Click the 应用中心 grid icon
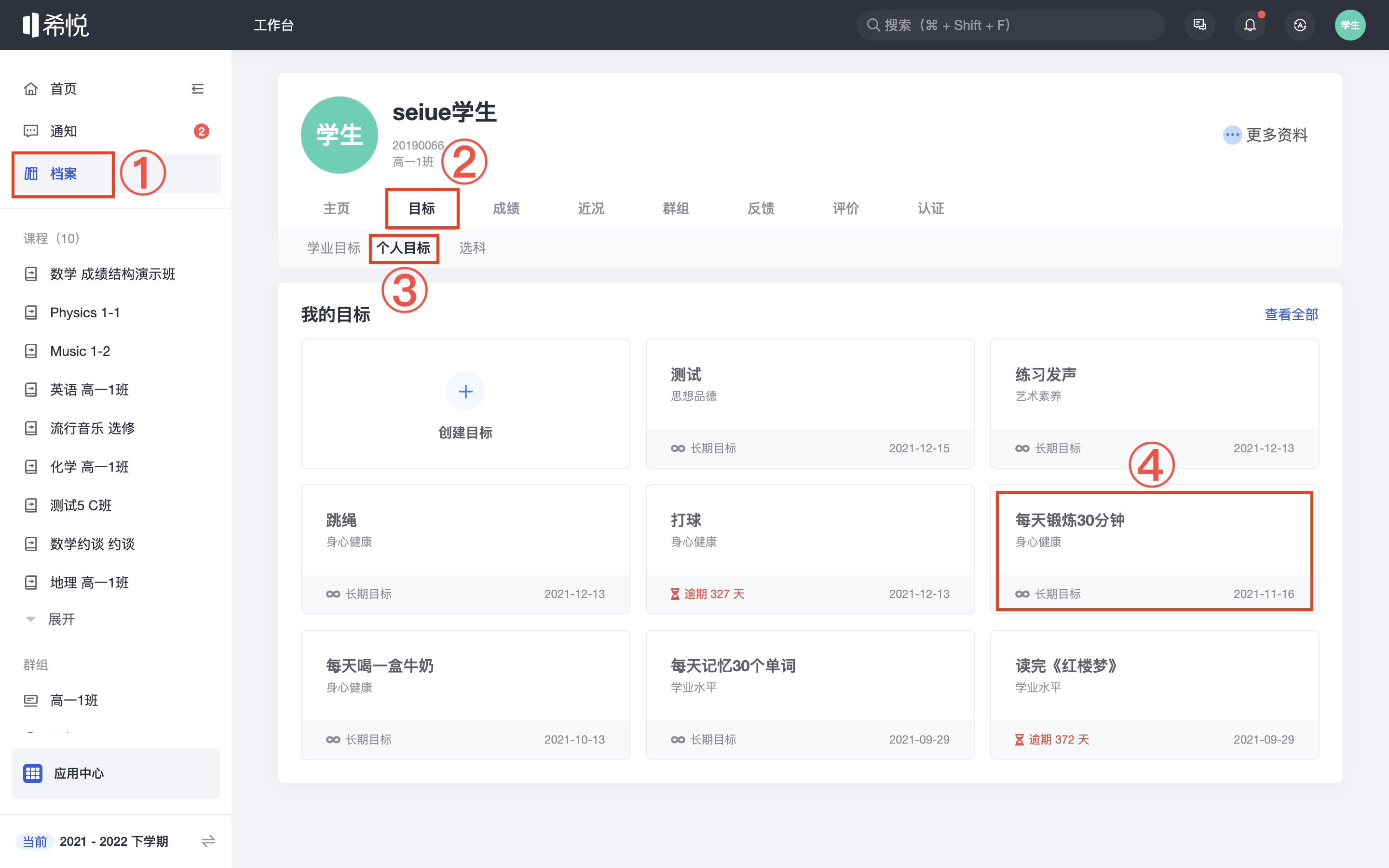 click(33, 773)
